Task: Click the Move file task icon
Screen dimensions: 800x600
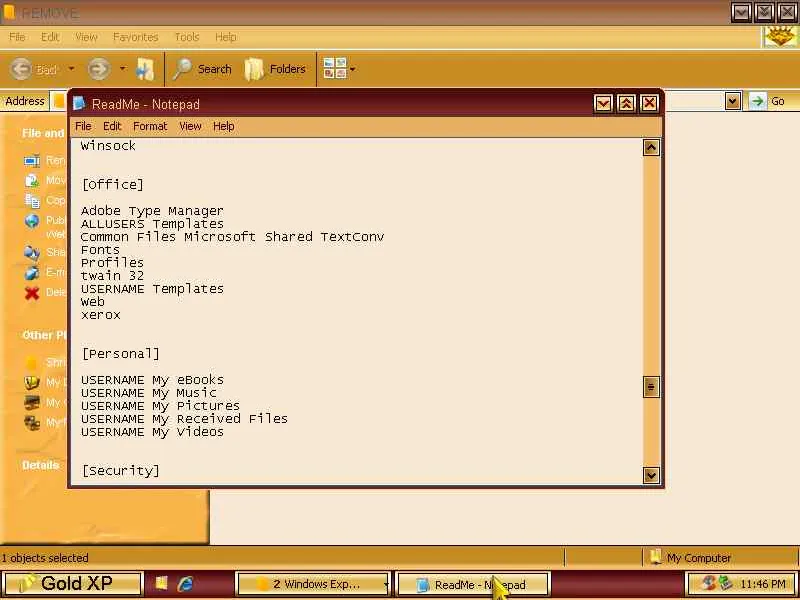Action: click(x=32, y=181)
